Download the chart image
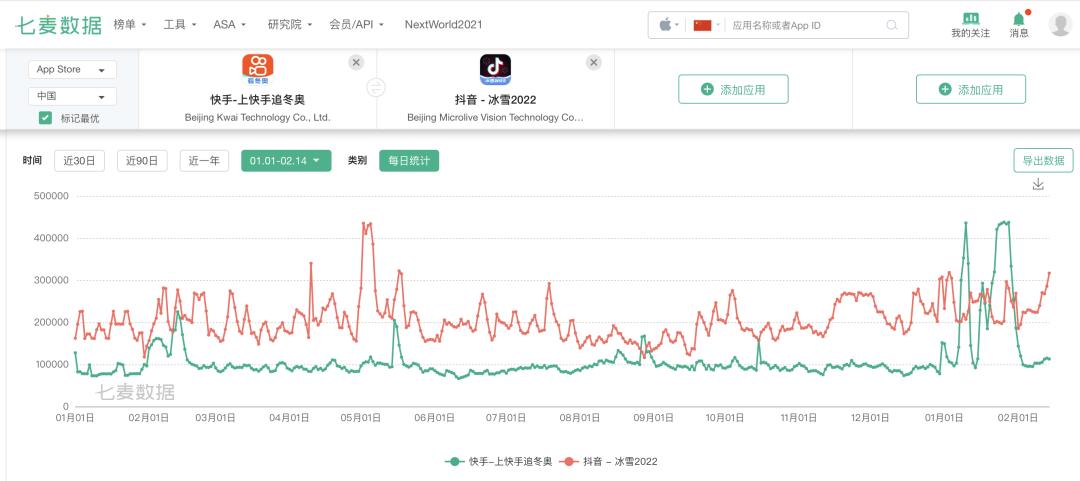Viewport: 1080px width, 481px height. (x=1038, y=184)
